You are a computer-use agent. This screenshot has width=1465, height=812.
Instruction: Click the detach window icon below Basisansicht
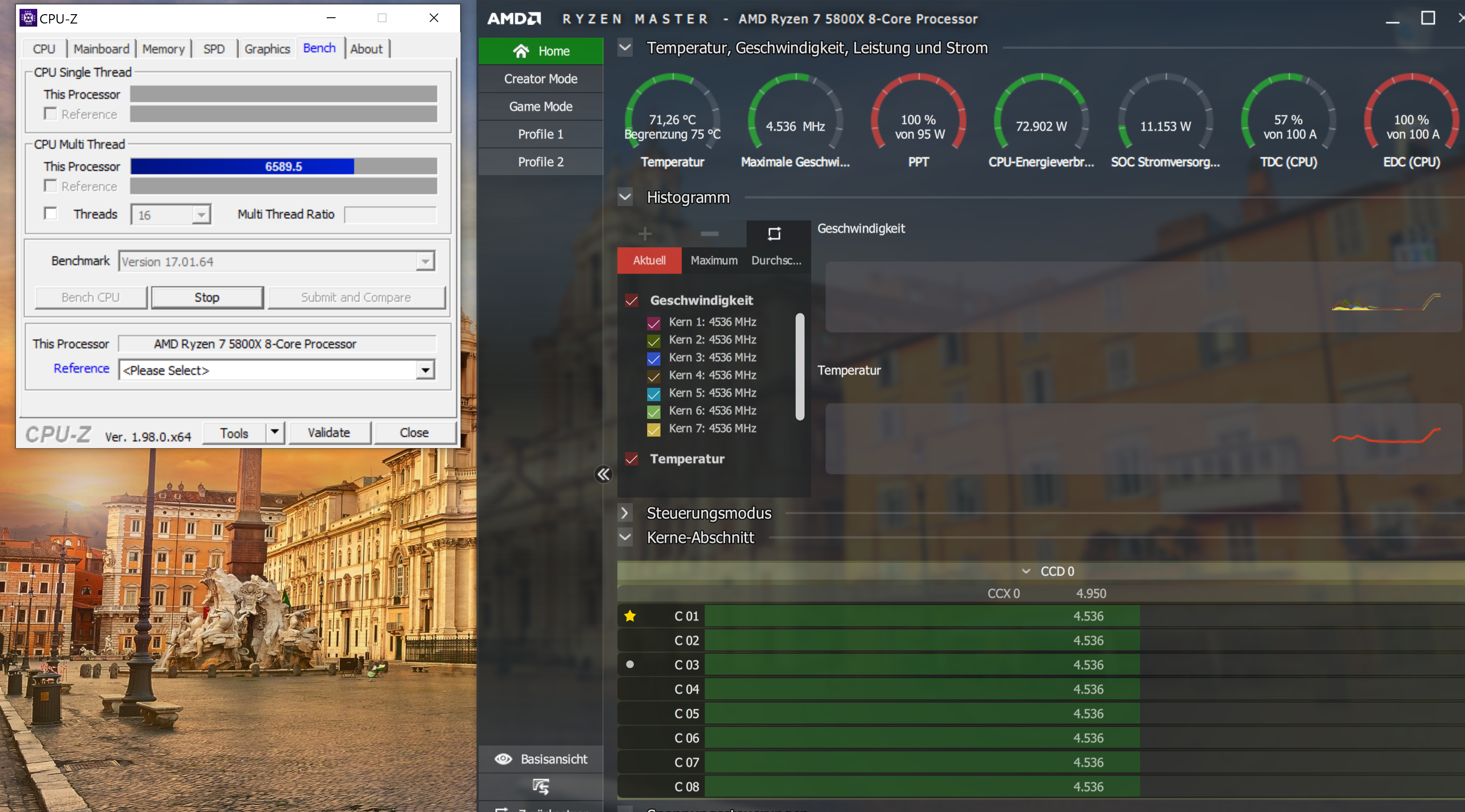pyautogui.click(x=540, y=786)
